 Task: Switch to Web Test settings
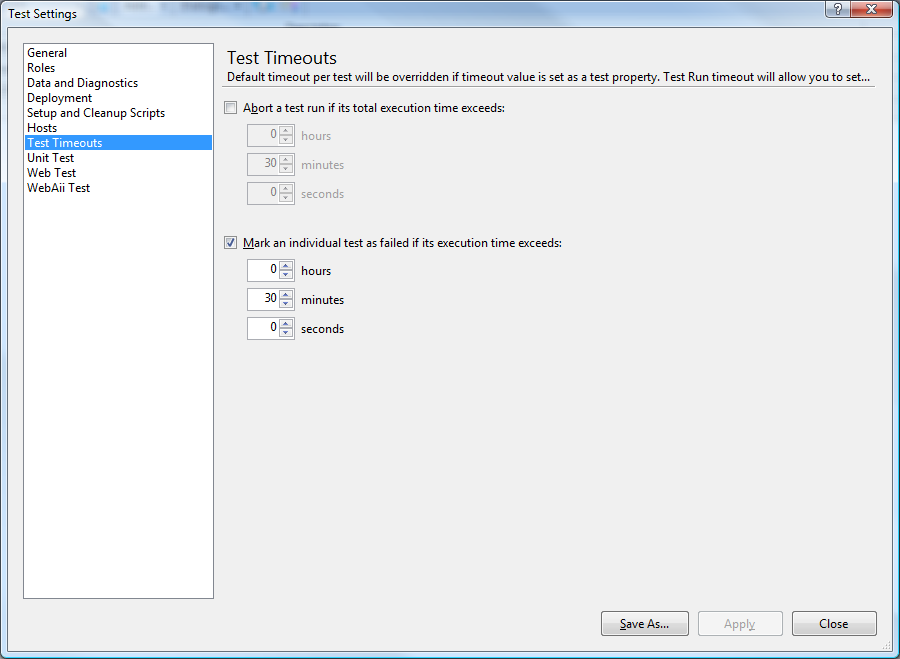(51, 173)
